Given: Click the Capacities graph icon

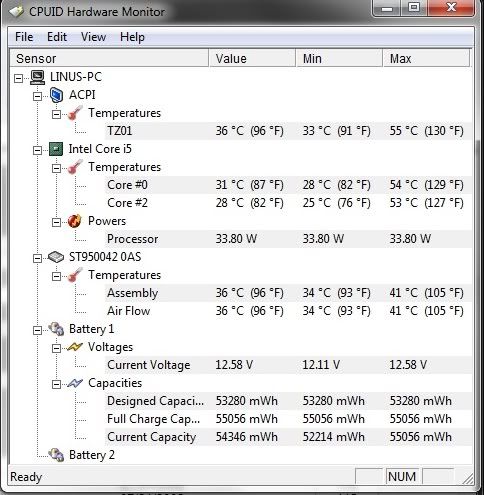Looking at the screenshot, I should (75, 383).
